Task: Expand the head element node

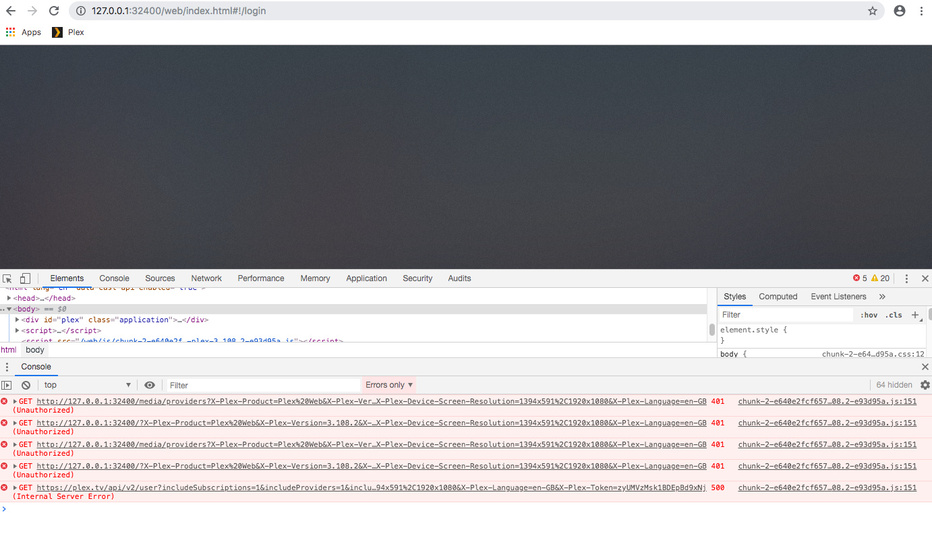Action: pyautogui.click(x=9, y=298)
